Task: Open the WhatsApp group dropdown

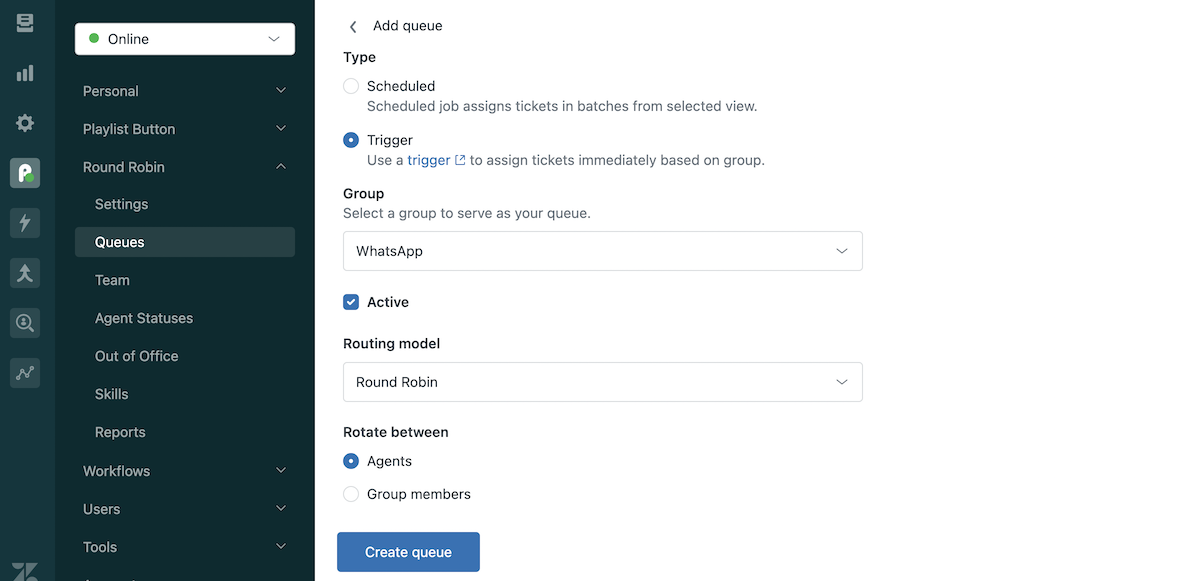Action: click(x=603, y=251)
